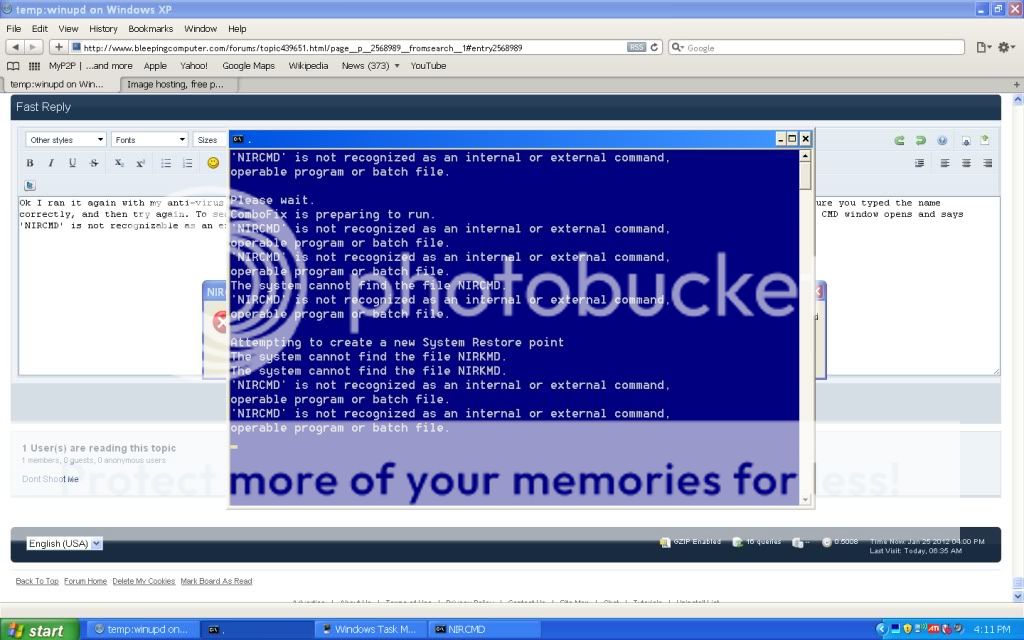The height and width of the screenshot is (640, 1024).
Task: Click the green redo arrow in editor
Action: click(x=920, y=141)
